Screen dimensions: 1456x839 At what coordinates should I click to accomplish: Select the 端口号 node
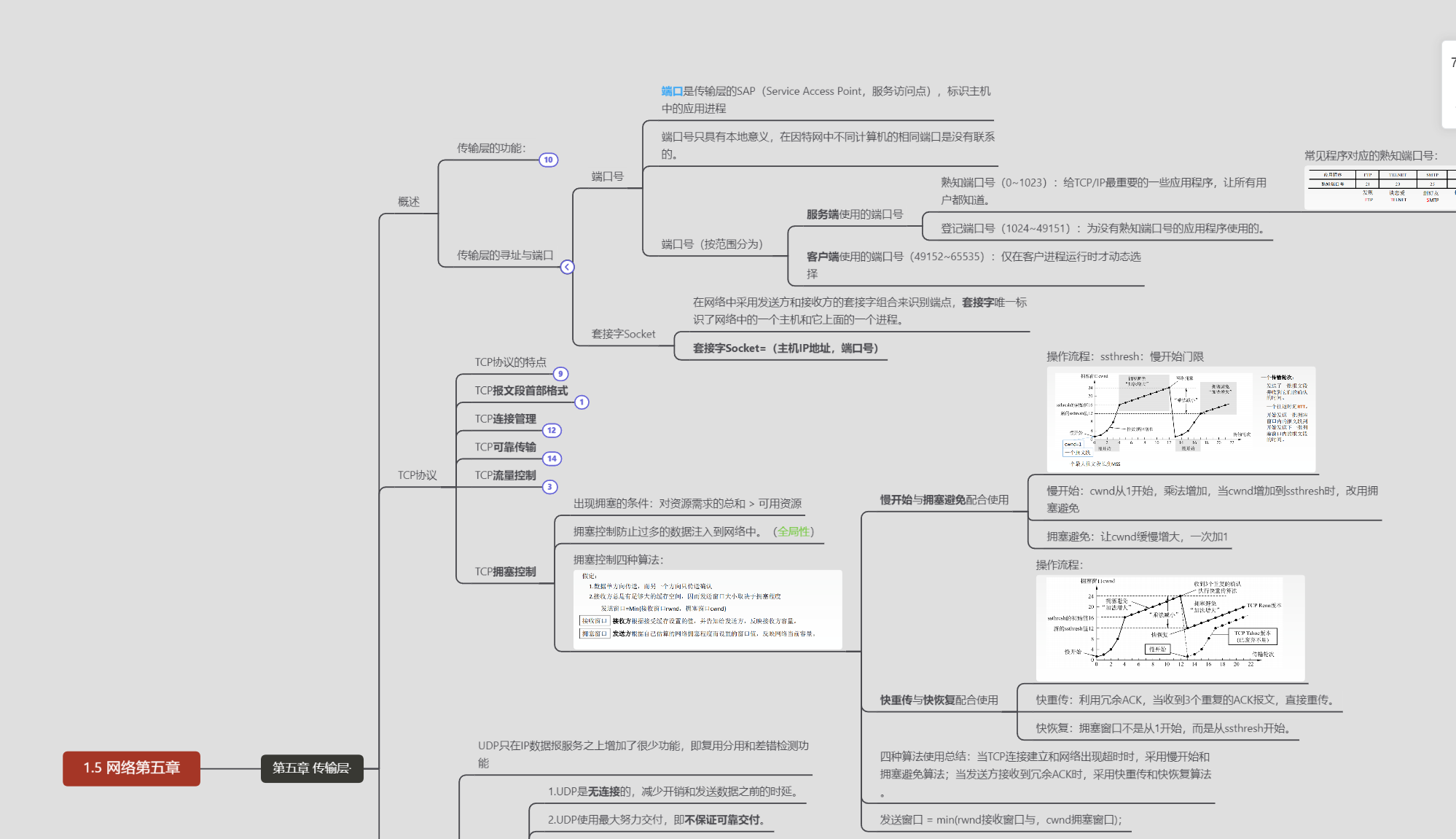tap(607, 176)
